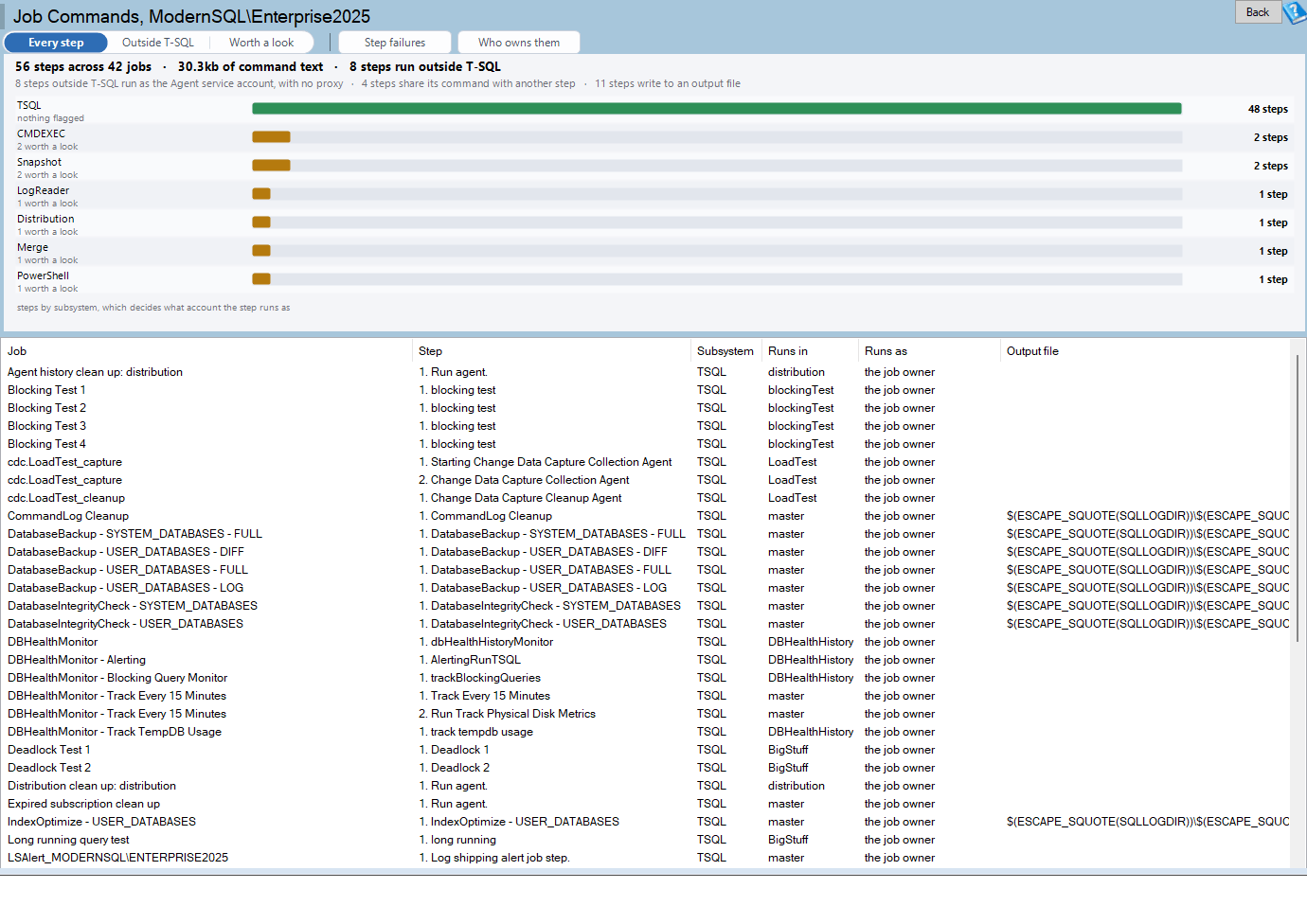Viewport: 1307px width, 924px height.
Task: Click the Run Track Physical Disk Metrics step
Action: 507,714
